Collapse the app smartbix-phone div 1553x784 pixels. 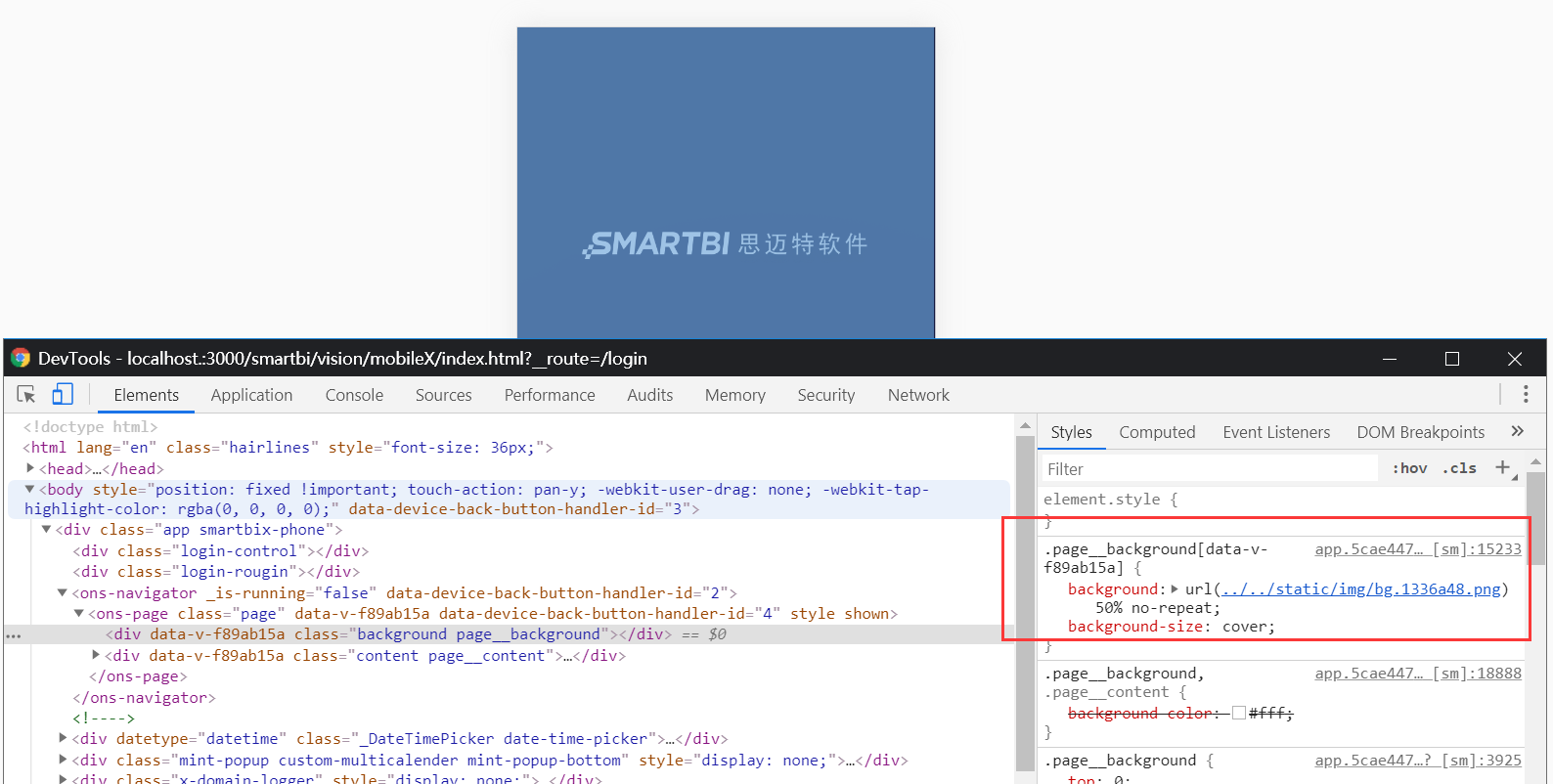(x=46, y=530)
